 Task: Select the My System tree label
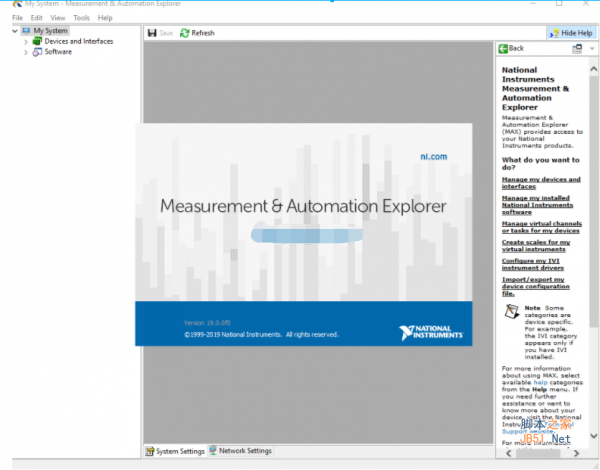51,31
